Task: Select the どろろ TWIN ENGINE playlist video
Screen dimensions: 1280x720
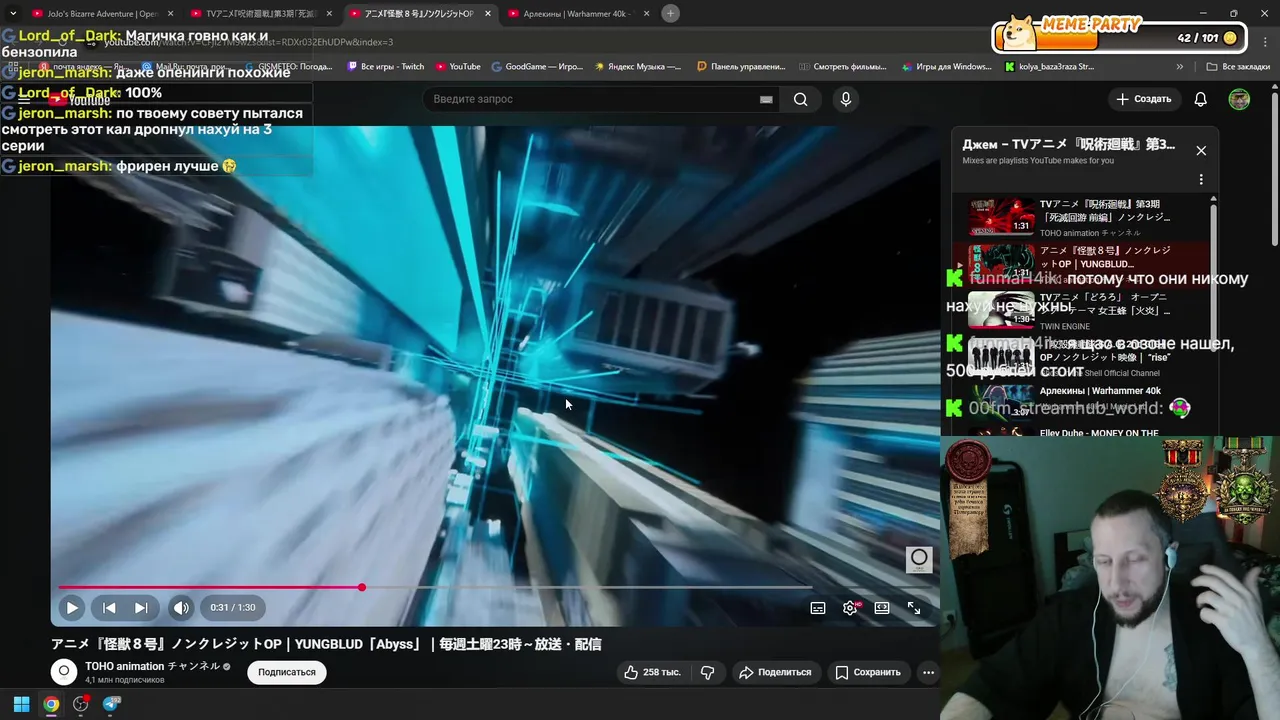Action: click(1085, 311)
